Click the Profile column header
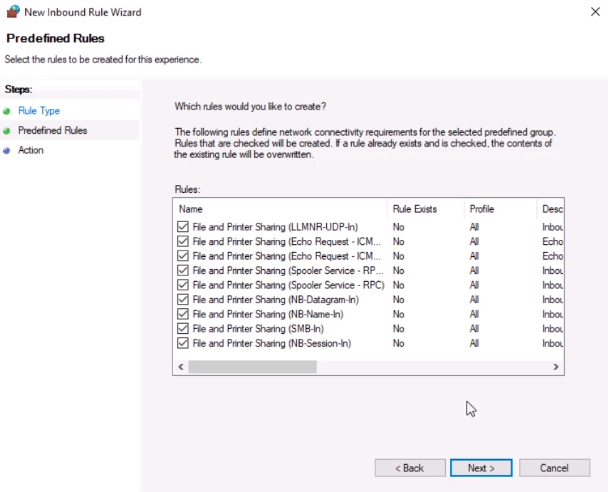 coord(501,209)
